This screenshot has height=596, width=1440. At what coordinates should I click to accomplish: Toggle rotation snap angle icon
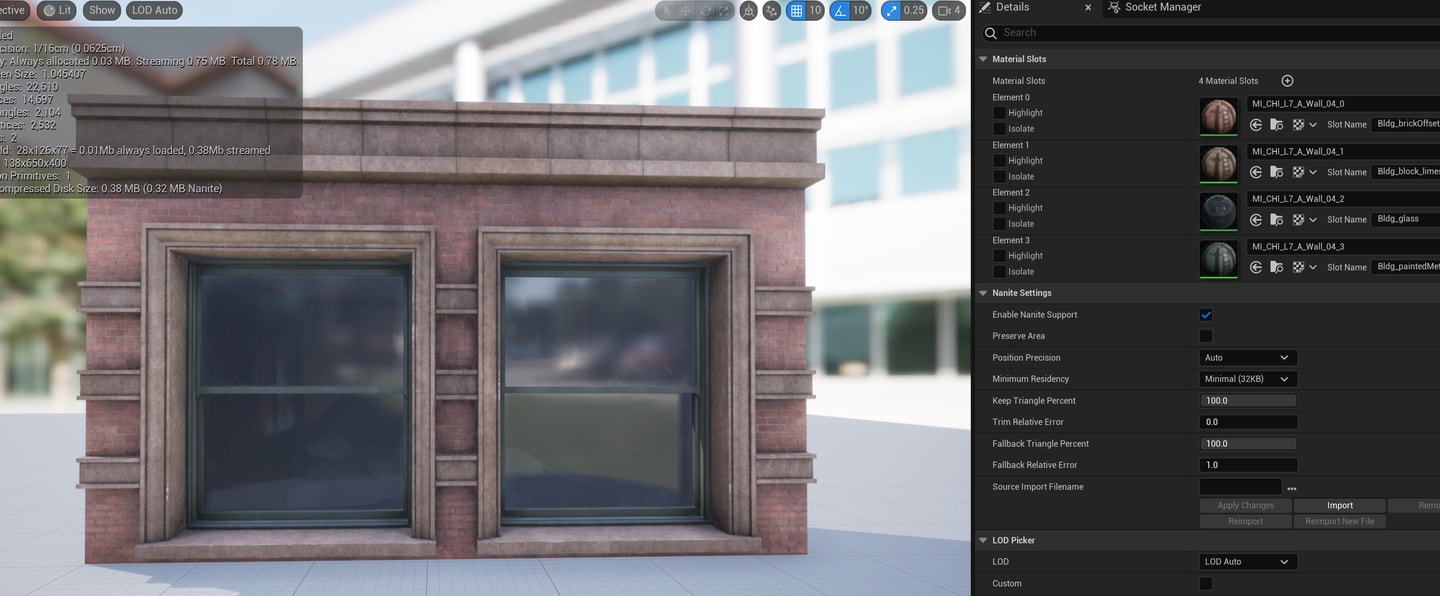tap(841, 11)
